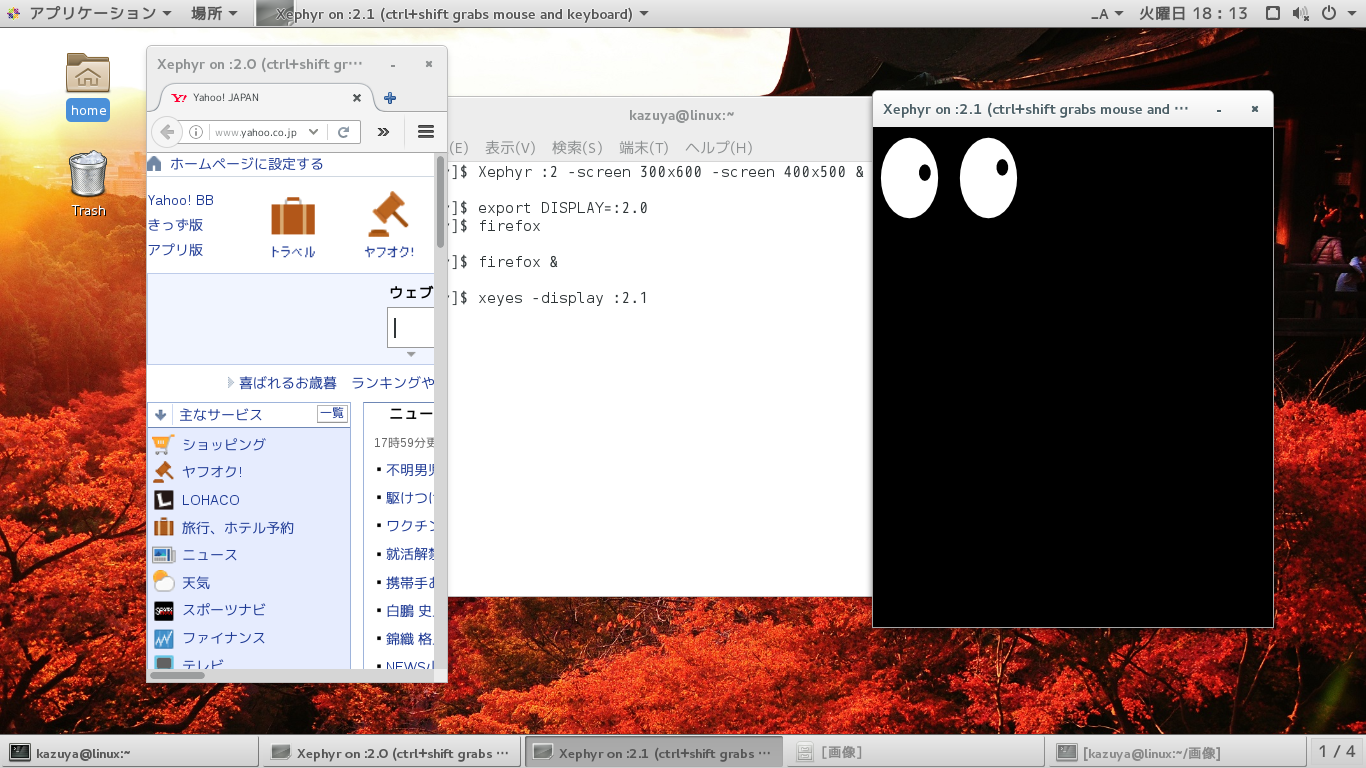The width and height of the screenshot is (1366, 768).
Task: Click the ニュース newspaper icon in sidebar
Action: 162,554
